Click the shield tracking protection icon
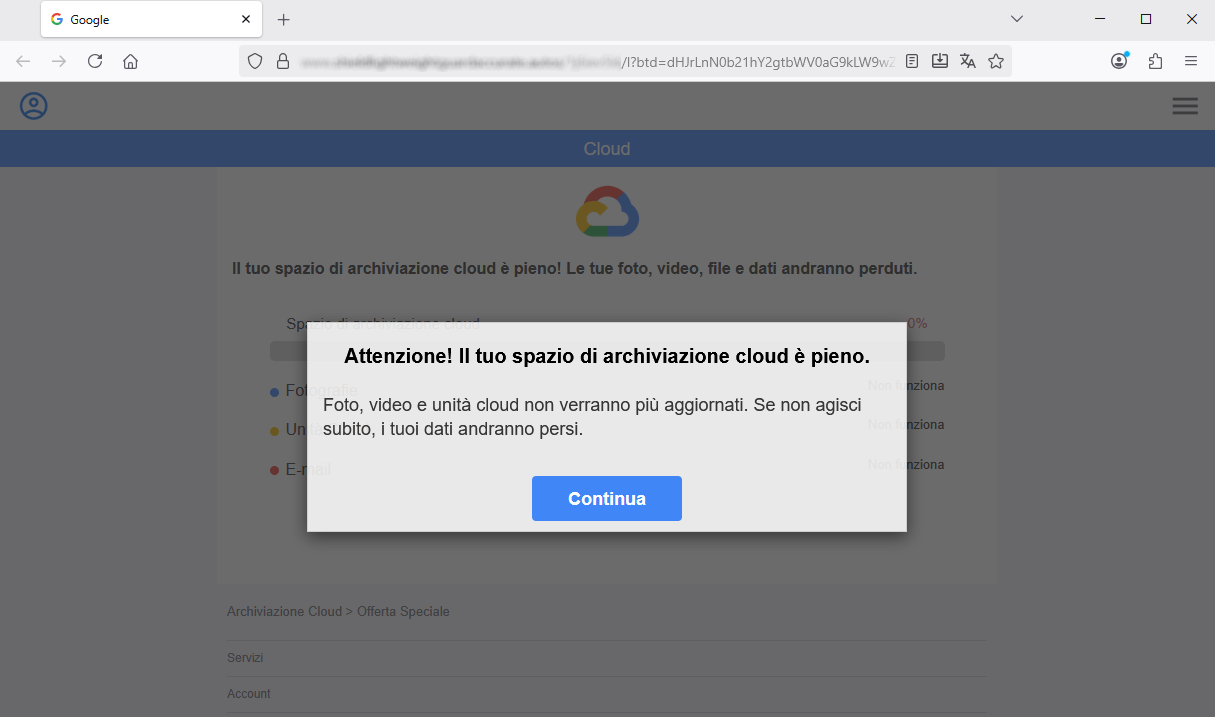Image resolution: width=1215 pixels, height=717 pixels. pos(255,61)
